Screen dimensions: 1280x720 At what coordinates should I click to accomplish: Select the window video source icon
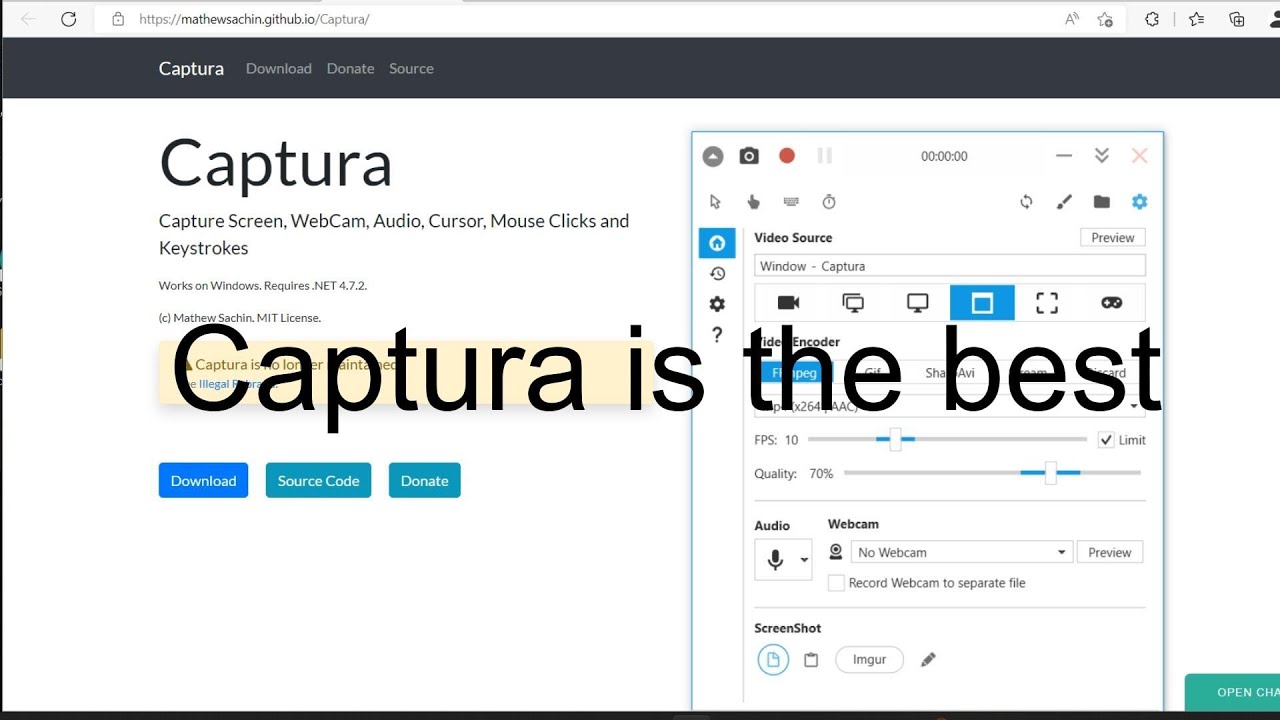(982, 303)
